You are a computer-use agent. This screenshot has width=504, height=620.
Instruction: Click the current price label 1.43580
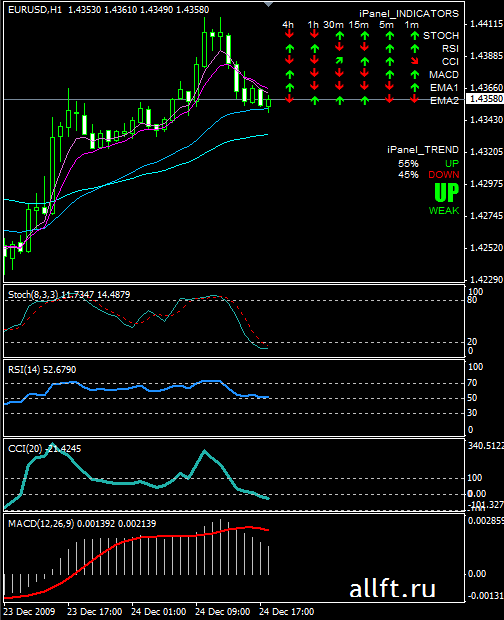point(485,99)
